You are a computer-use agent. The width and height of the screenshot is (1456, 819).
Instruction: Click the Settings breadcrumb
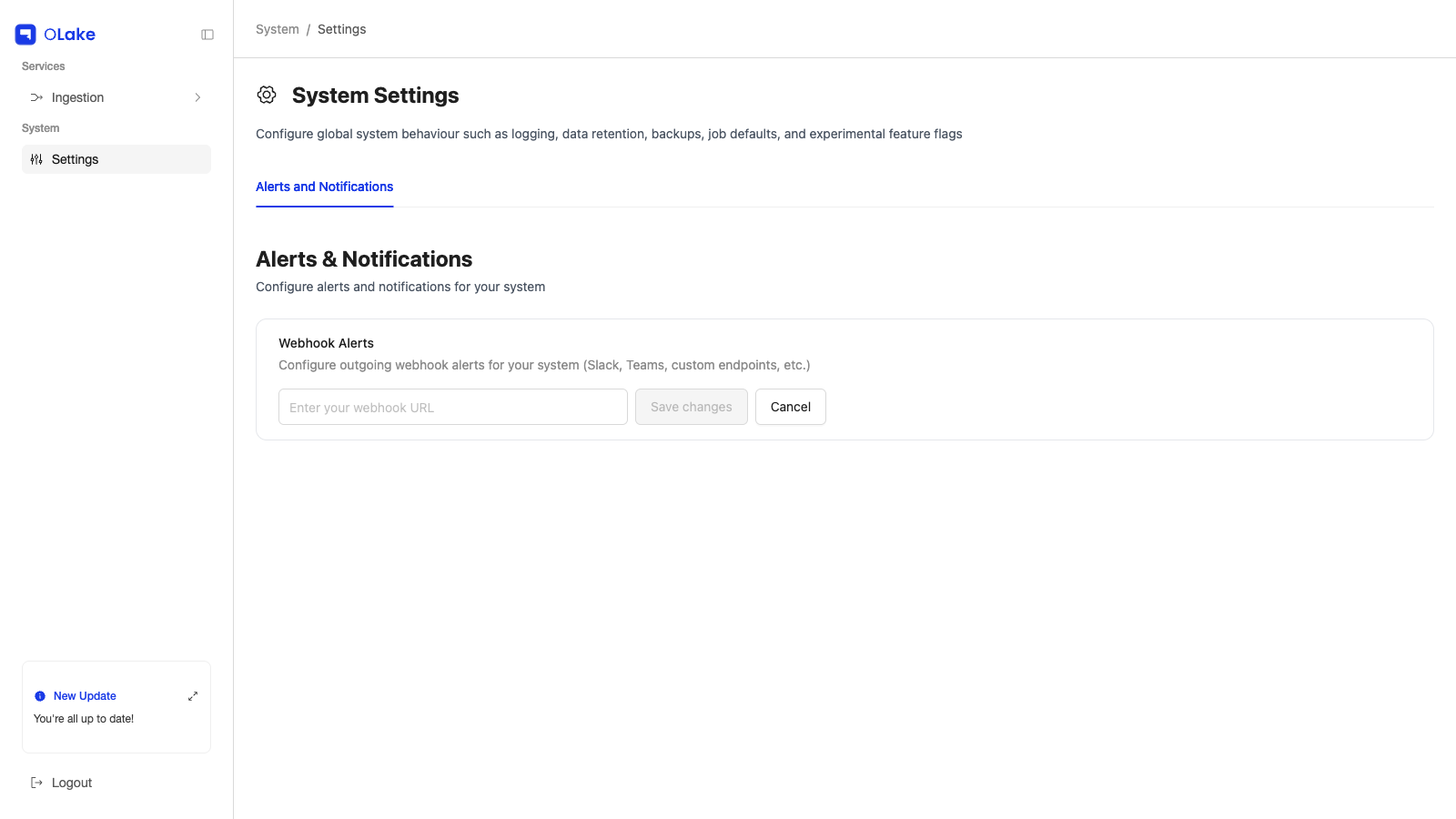342,29
